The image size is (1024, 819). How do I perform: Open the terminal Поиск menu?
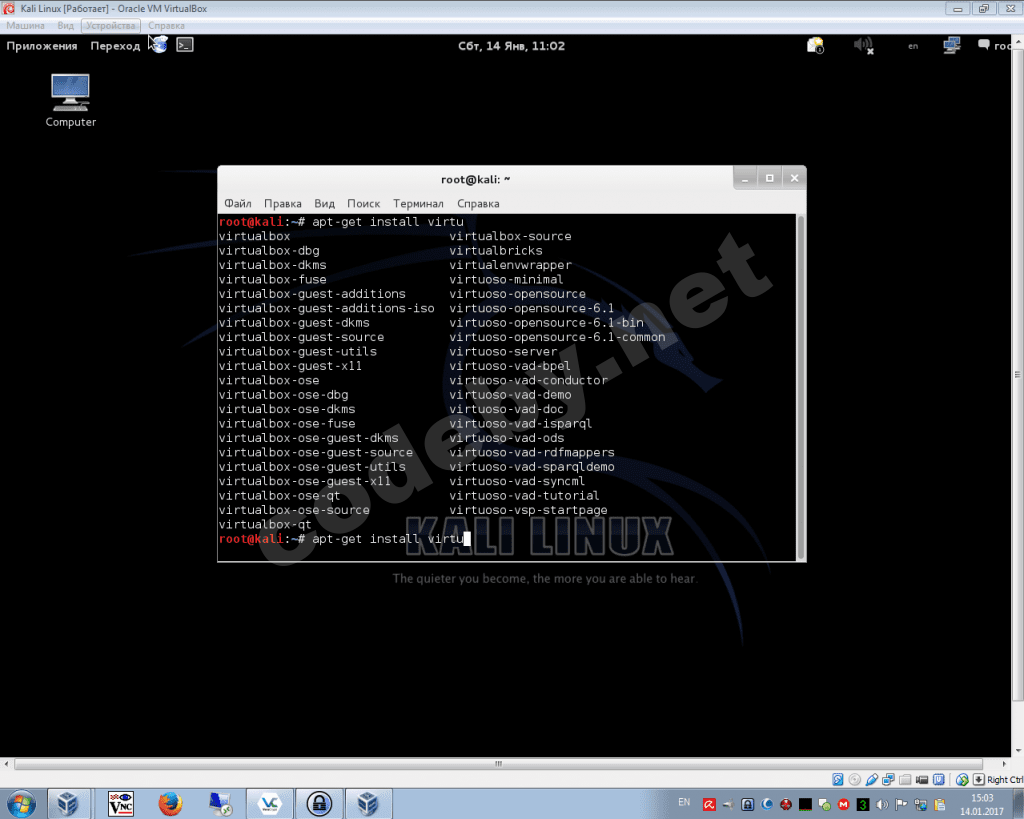363,203
